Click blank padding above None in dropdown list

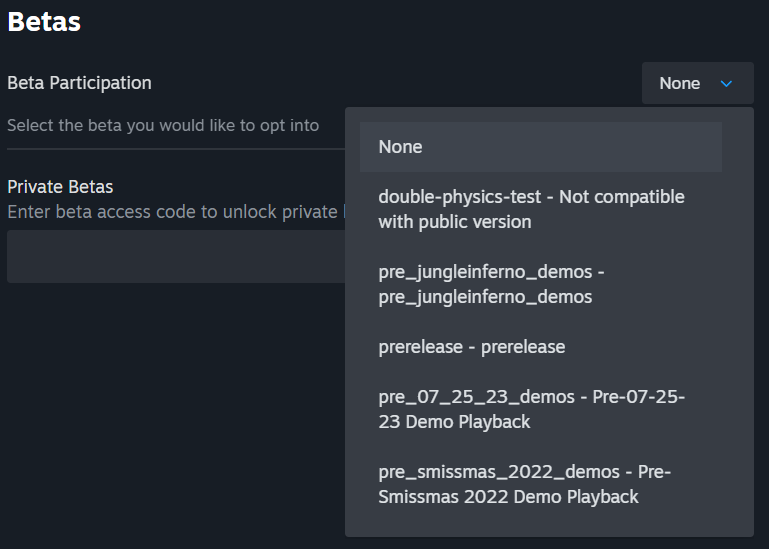[x=549, y=114]
